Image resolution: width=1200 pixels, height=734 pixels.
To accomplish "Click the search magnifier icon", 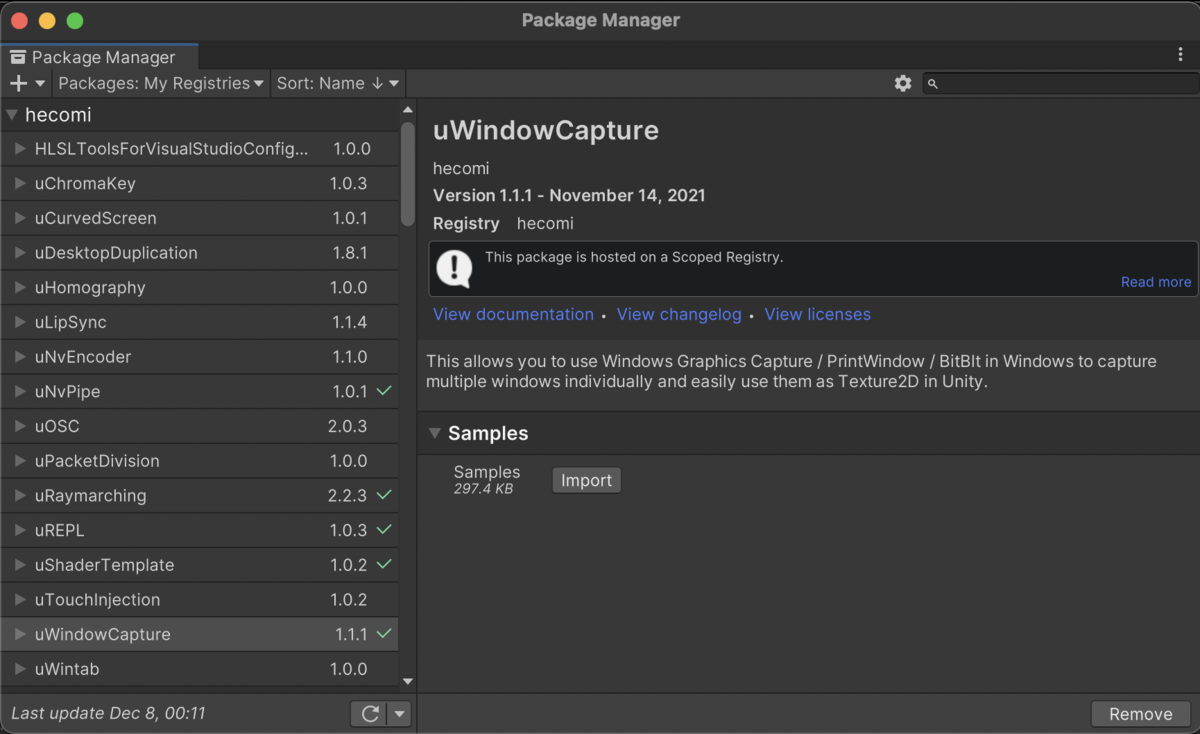I will coord(933,84).
